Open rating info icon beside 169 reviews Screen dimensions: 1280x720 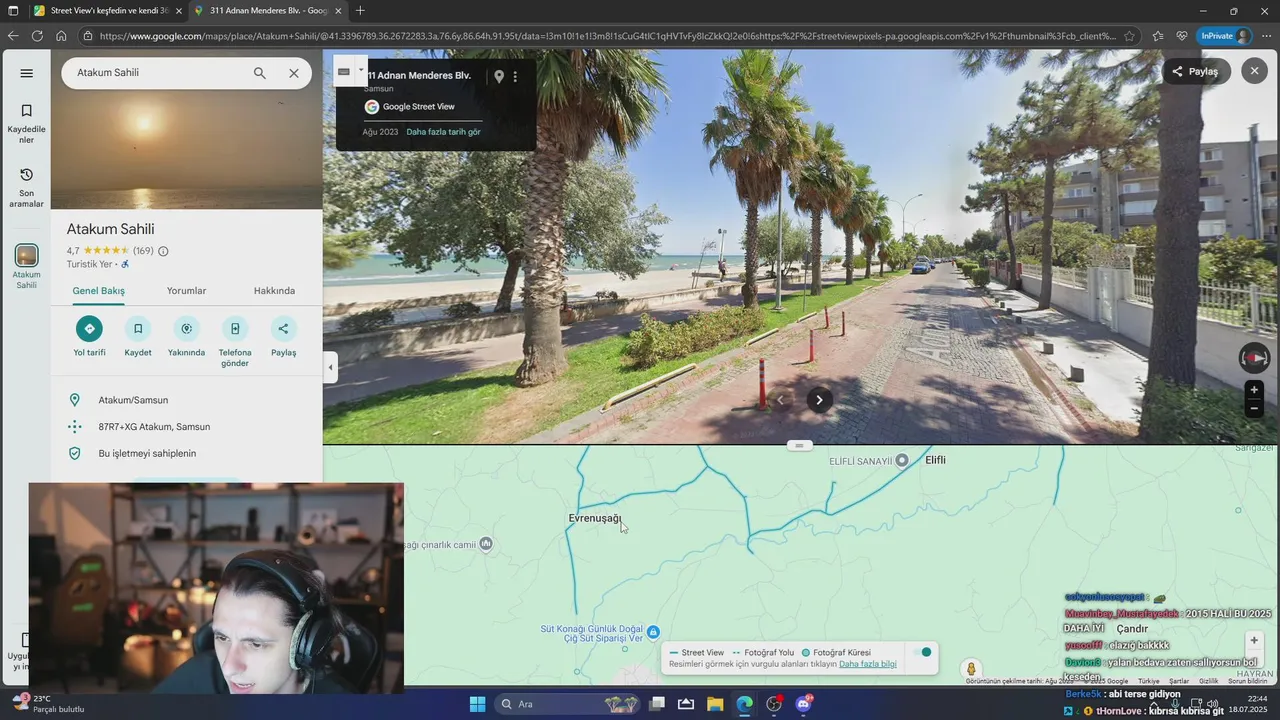[163, 251]
